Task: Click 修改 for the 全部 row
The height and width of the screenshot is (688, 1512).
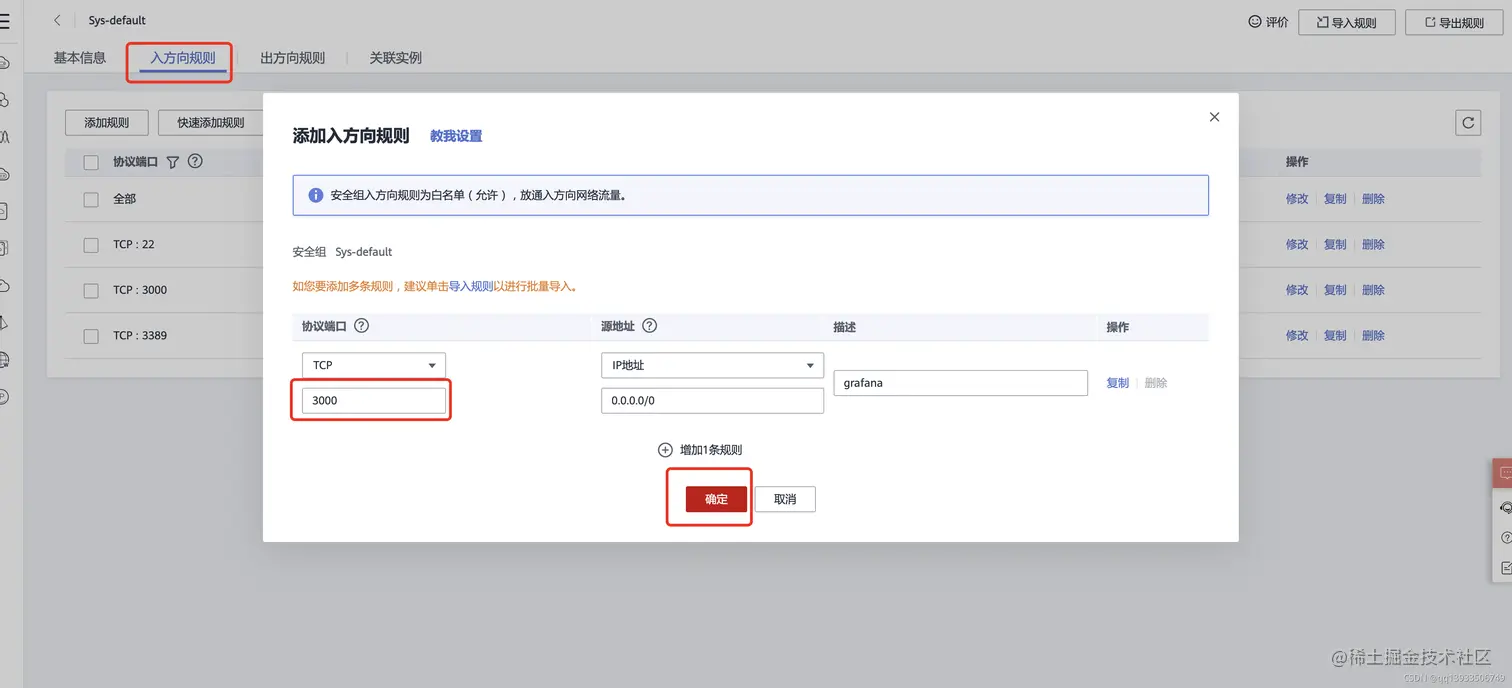Action: pyautogui.click(x=1297, y=199)
